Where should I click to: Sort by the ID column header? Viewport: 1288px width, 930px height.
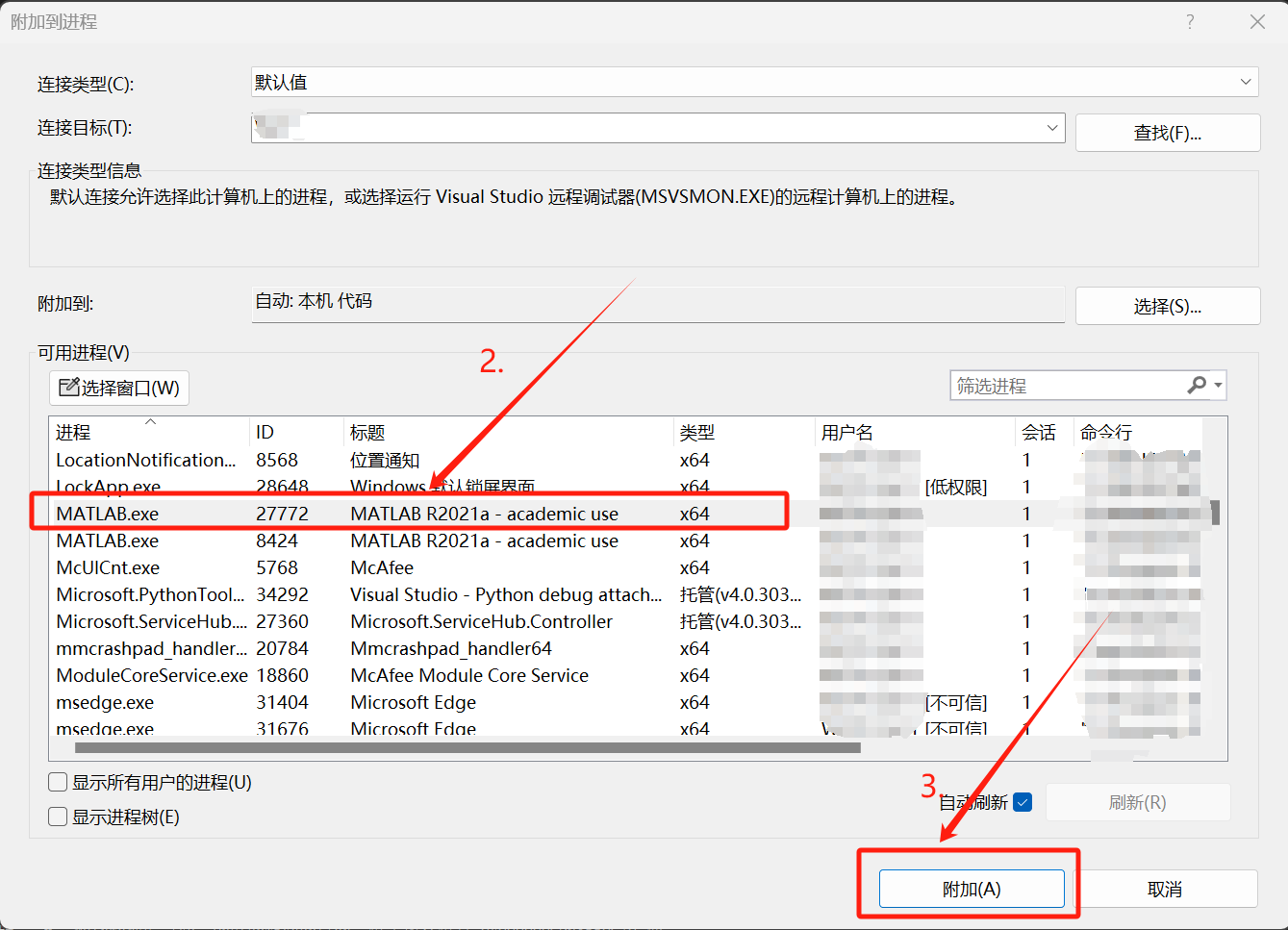coord(296,432)
